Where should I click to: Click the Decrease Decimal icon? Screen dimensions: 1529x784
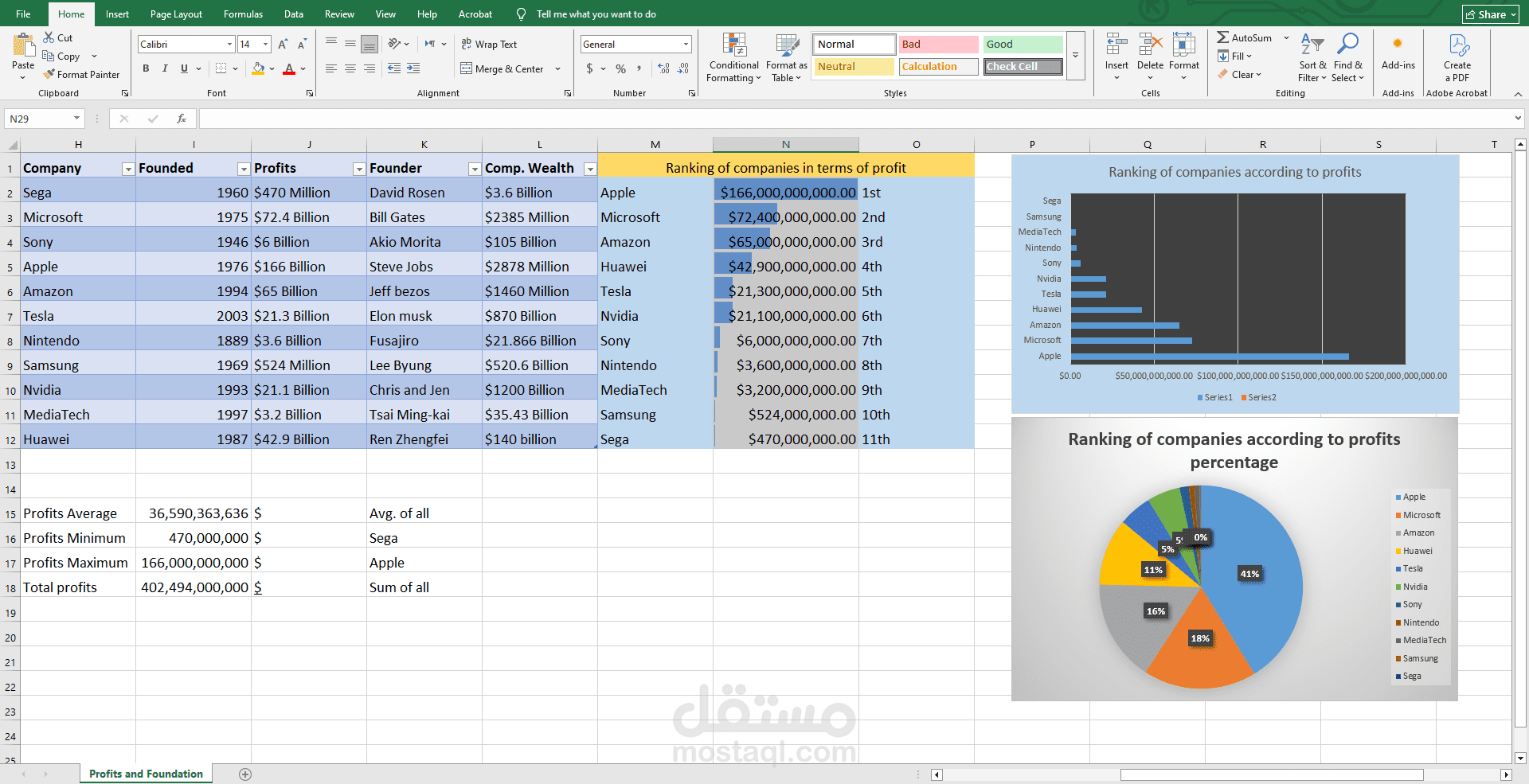coord(683,68)
